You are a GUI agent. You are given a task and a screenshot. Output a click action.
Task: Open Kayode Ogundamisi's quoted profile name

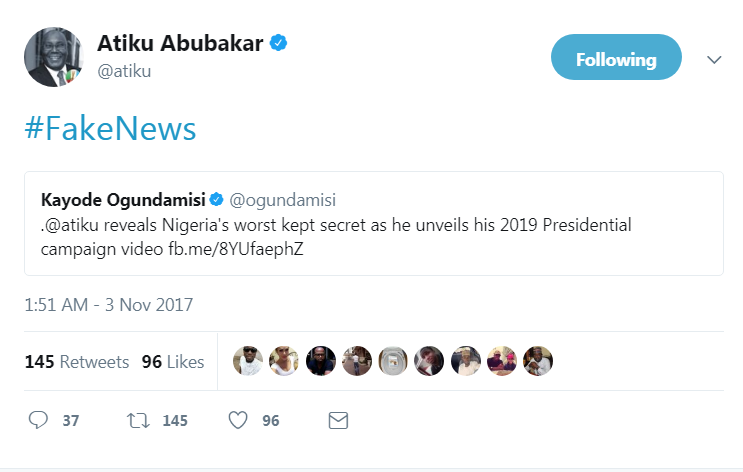click(116, 195)
